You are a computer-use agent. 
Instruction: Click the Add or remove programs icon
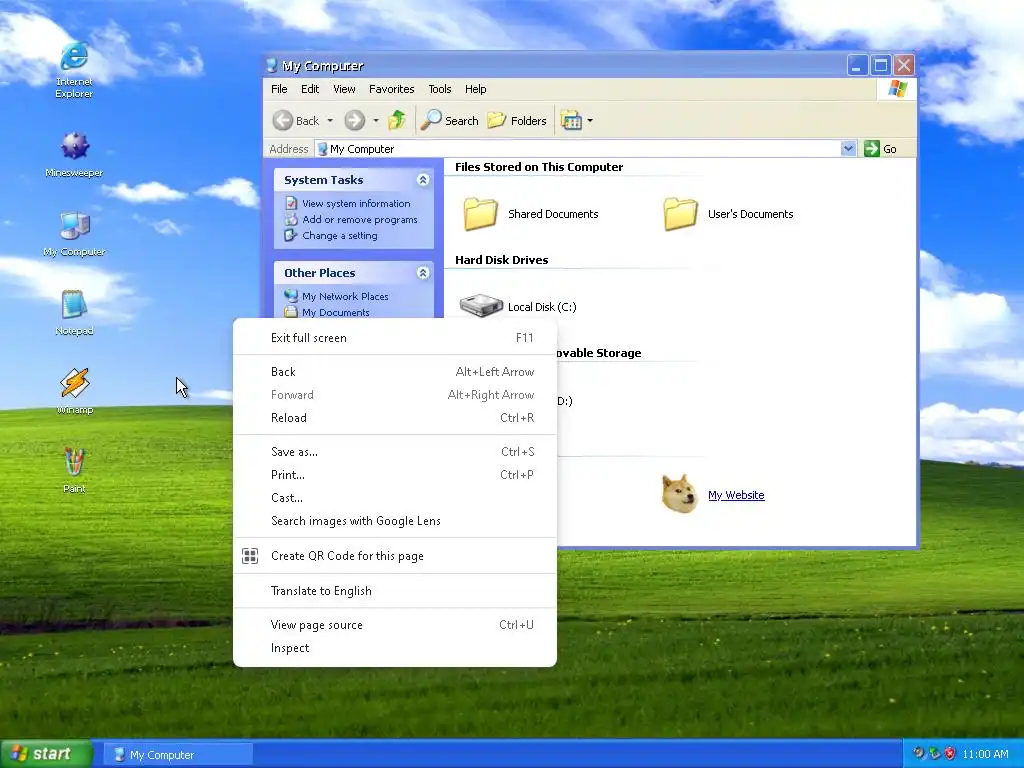coord(291,219)
